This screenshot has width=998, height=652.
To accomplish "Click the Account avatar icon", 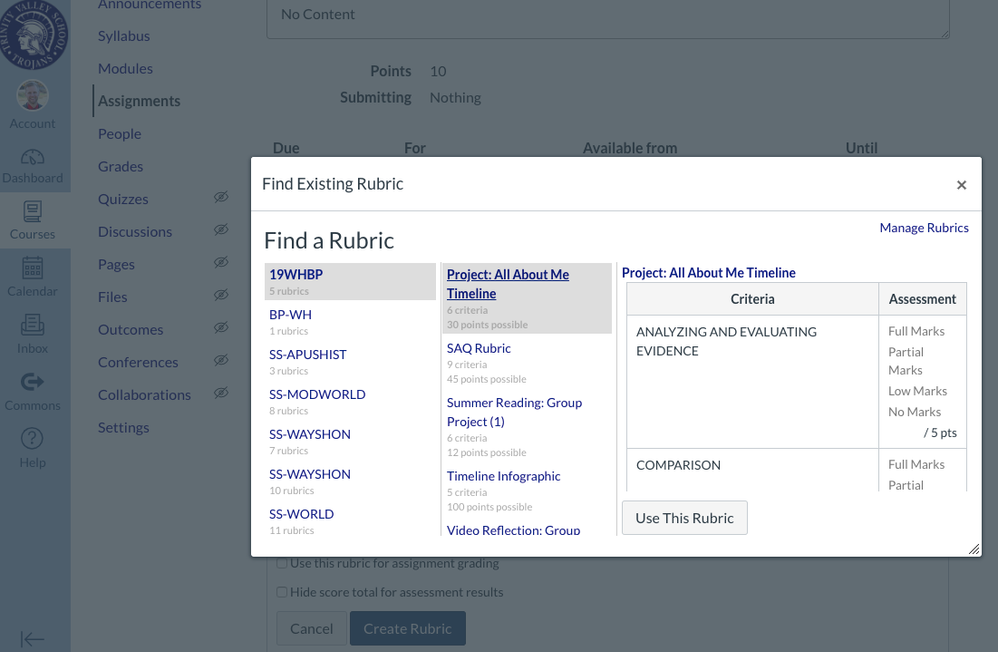I will (x=33, y=95).
